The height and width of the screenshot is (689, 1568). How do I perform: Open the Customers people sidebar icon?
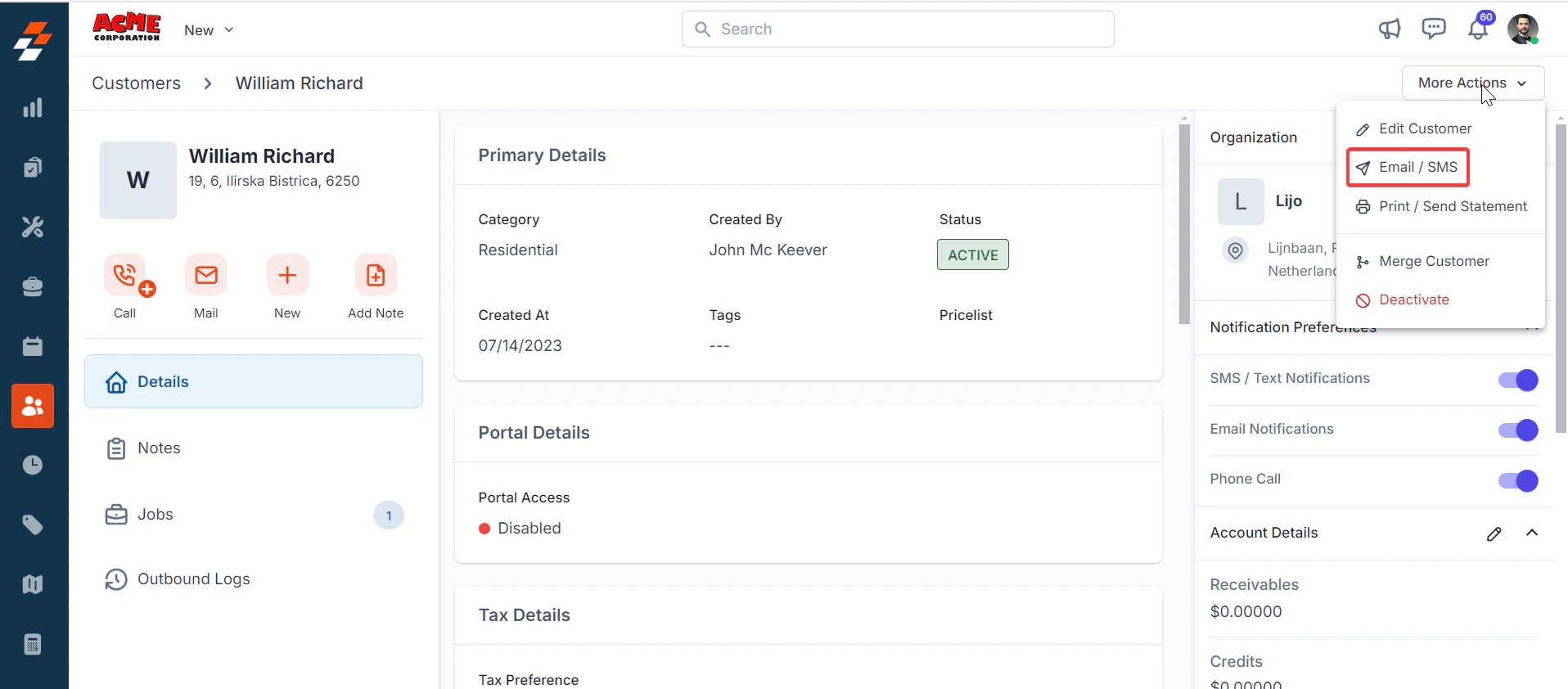[33, 406]
